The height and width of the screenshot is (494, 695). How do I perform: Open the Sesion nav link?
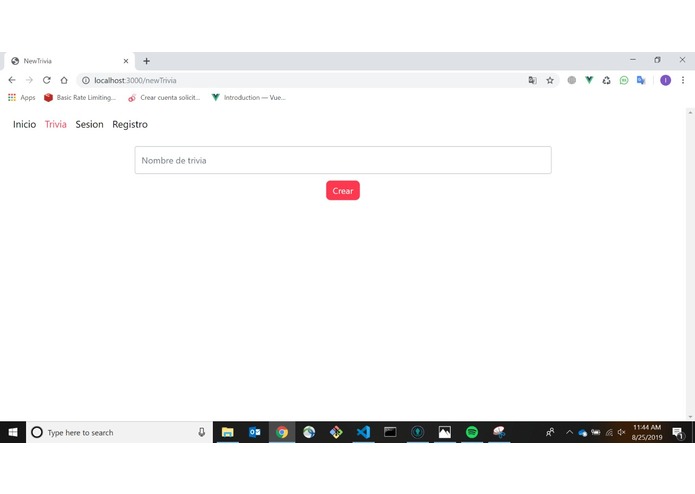pos(90,124)
